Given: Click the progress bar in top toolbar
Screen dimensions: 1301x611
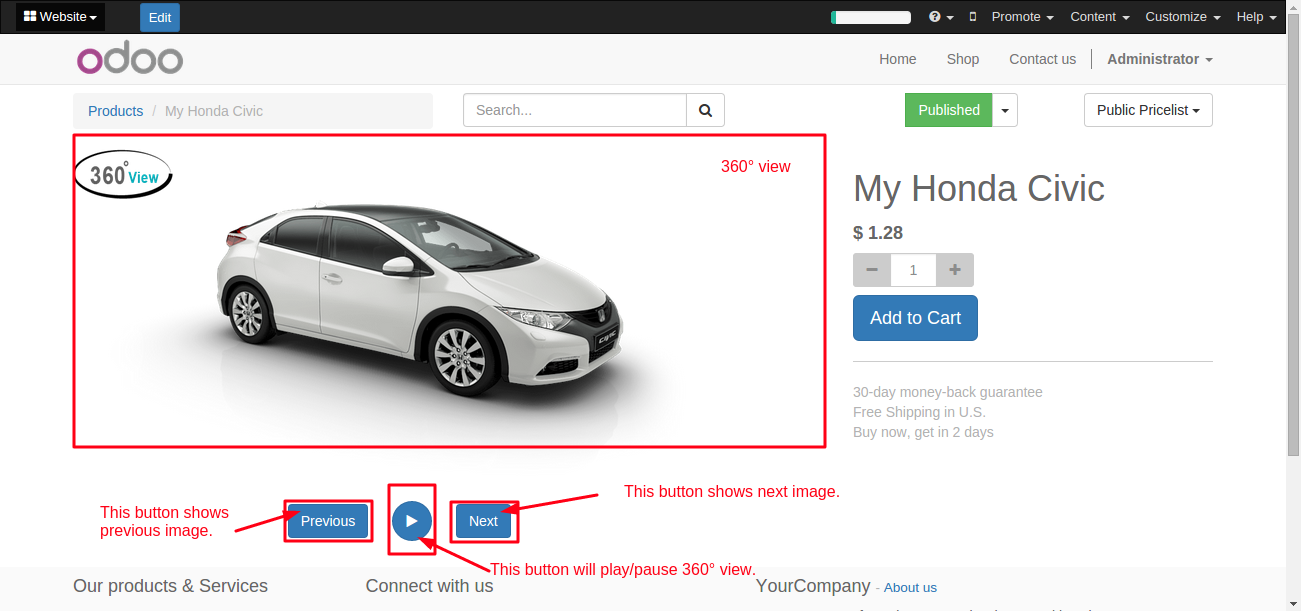Looking at the screenshot, I should click(871, 17).
